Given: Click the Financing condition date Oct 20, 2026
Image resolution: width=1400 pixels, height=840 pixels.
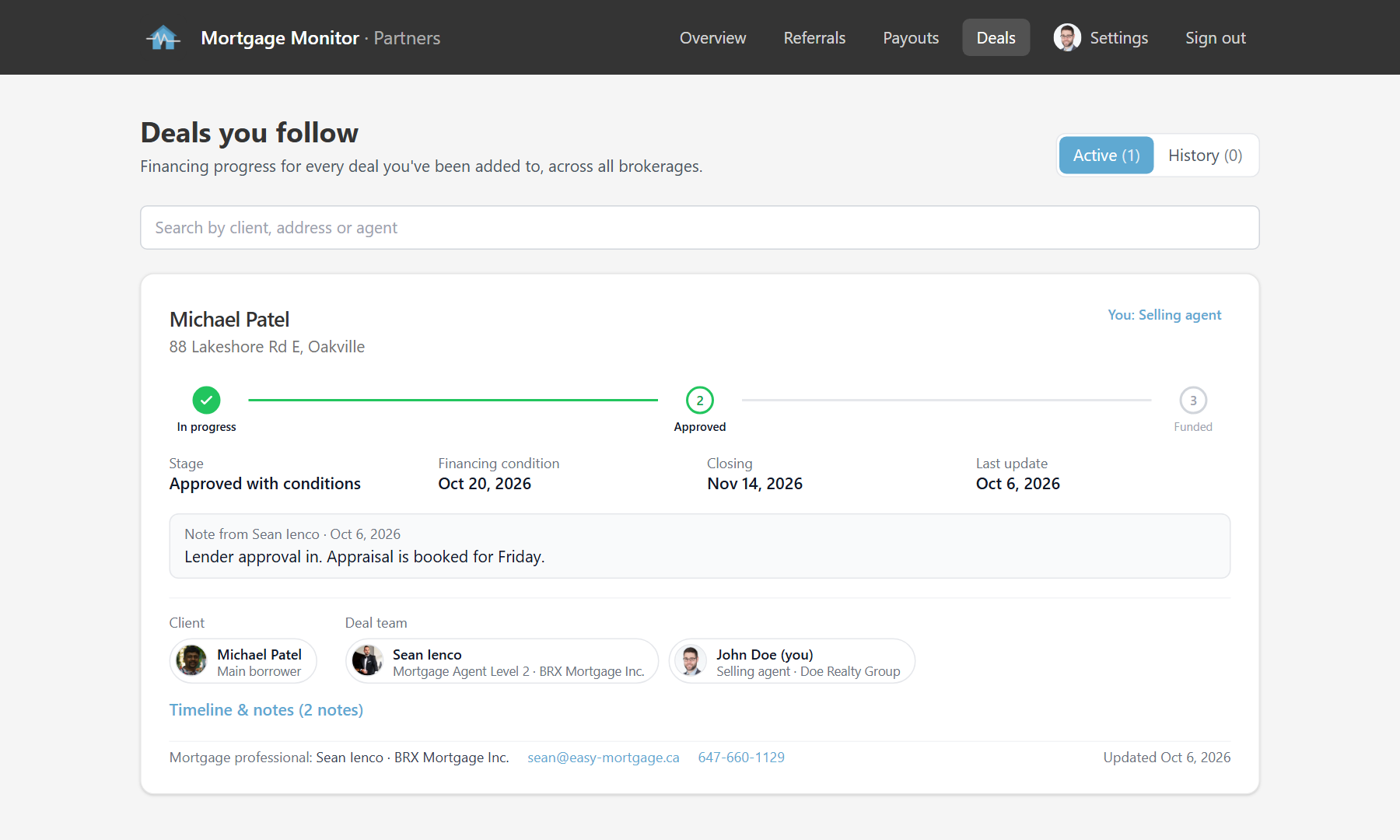Looking at the screenshot, I should click(x=485, y=484).
